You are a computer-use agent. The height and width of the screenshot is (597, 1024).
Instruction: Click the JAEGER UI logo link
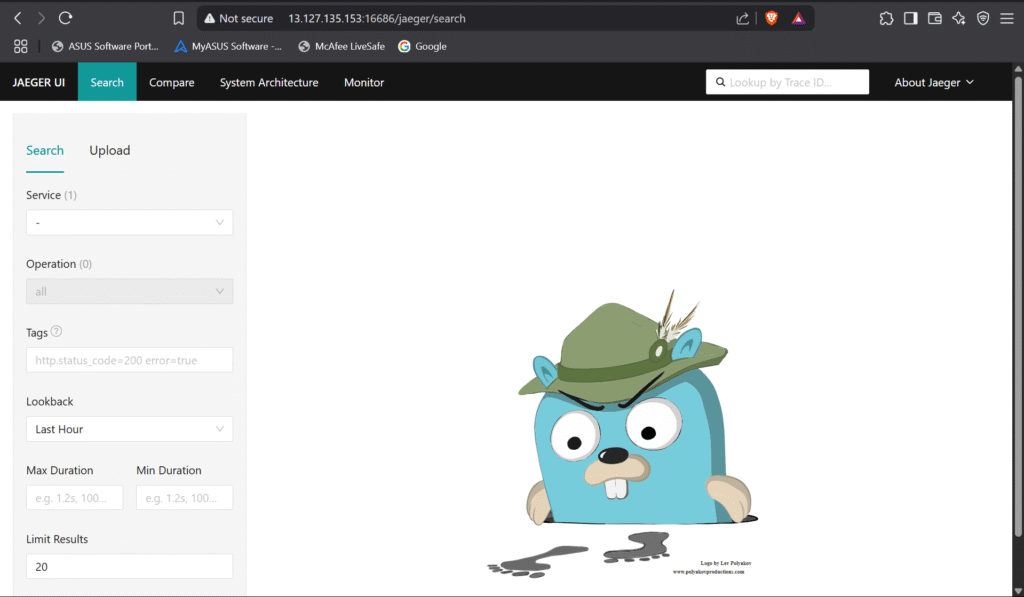tap(39, 82)
